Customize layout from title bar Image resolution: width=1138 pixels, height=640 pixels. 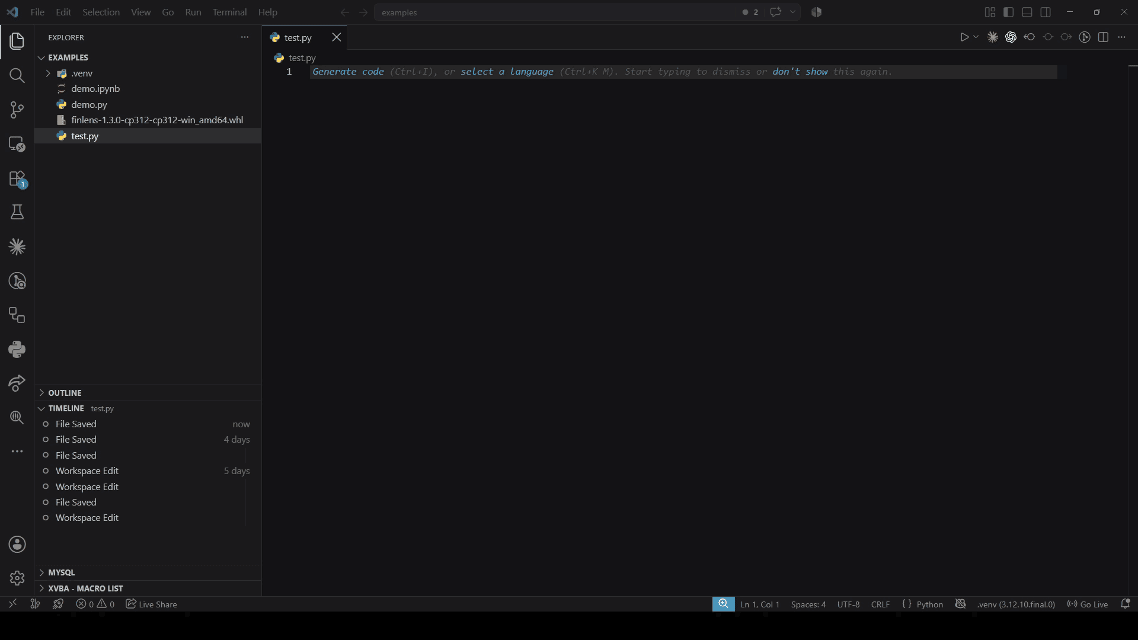click(990, 12)
